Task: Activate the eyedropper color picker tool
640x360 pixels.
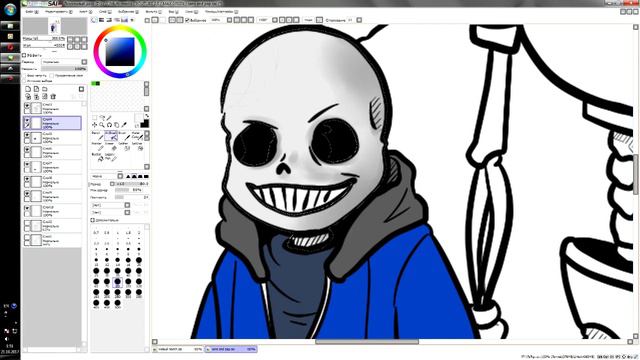Action: (124, 125)
